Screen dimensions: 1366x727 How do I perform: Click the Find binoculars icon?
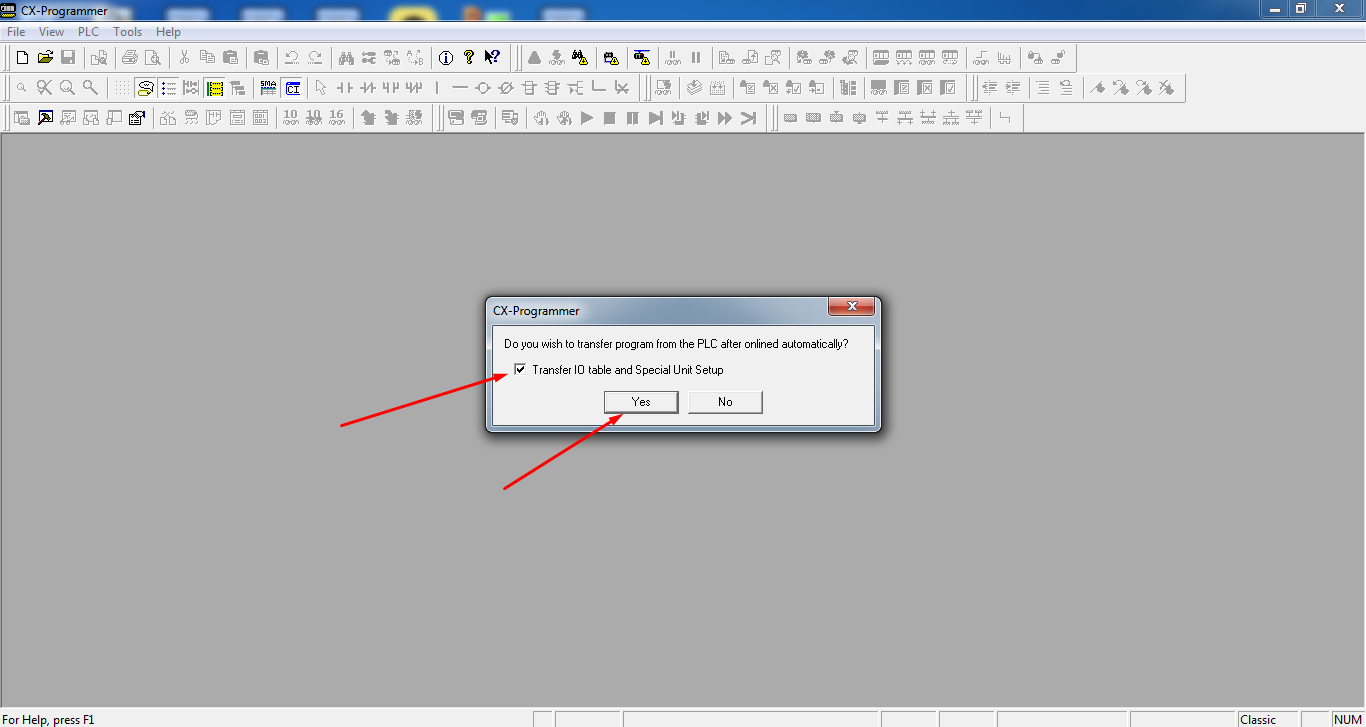[346, 57]
